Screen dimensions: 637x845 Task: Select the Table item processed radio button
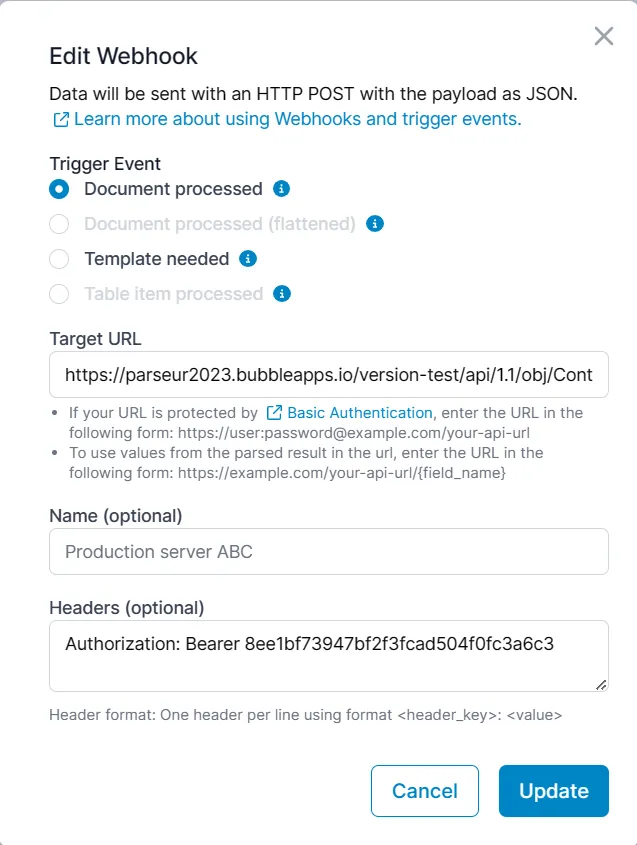click(60, 294)
